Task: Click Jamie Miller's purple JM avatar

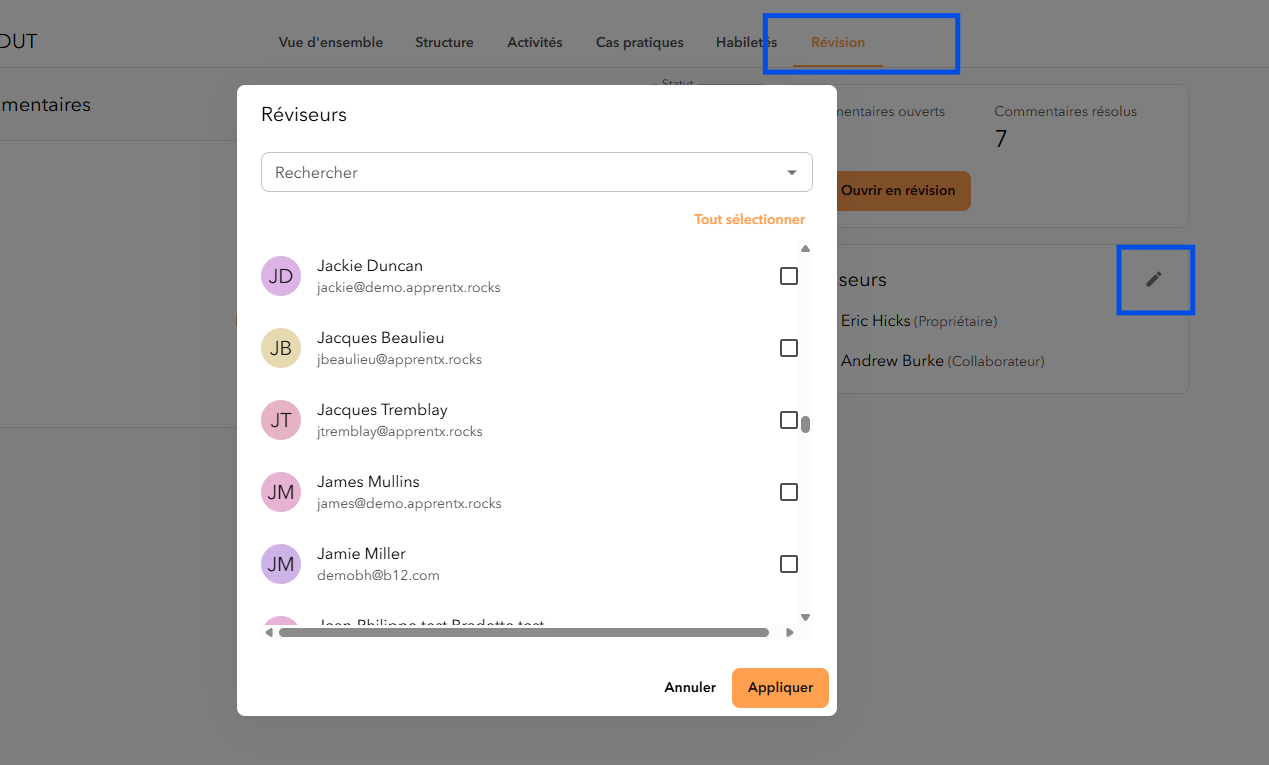Action: (x=281, y=564)
